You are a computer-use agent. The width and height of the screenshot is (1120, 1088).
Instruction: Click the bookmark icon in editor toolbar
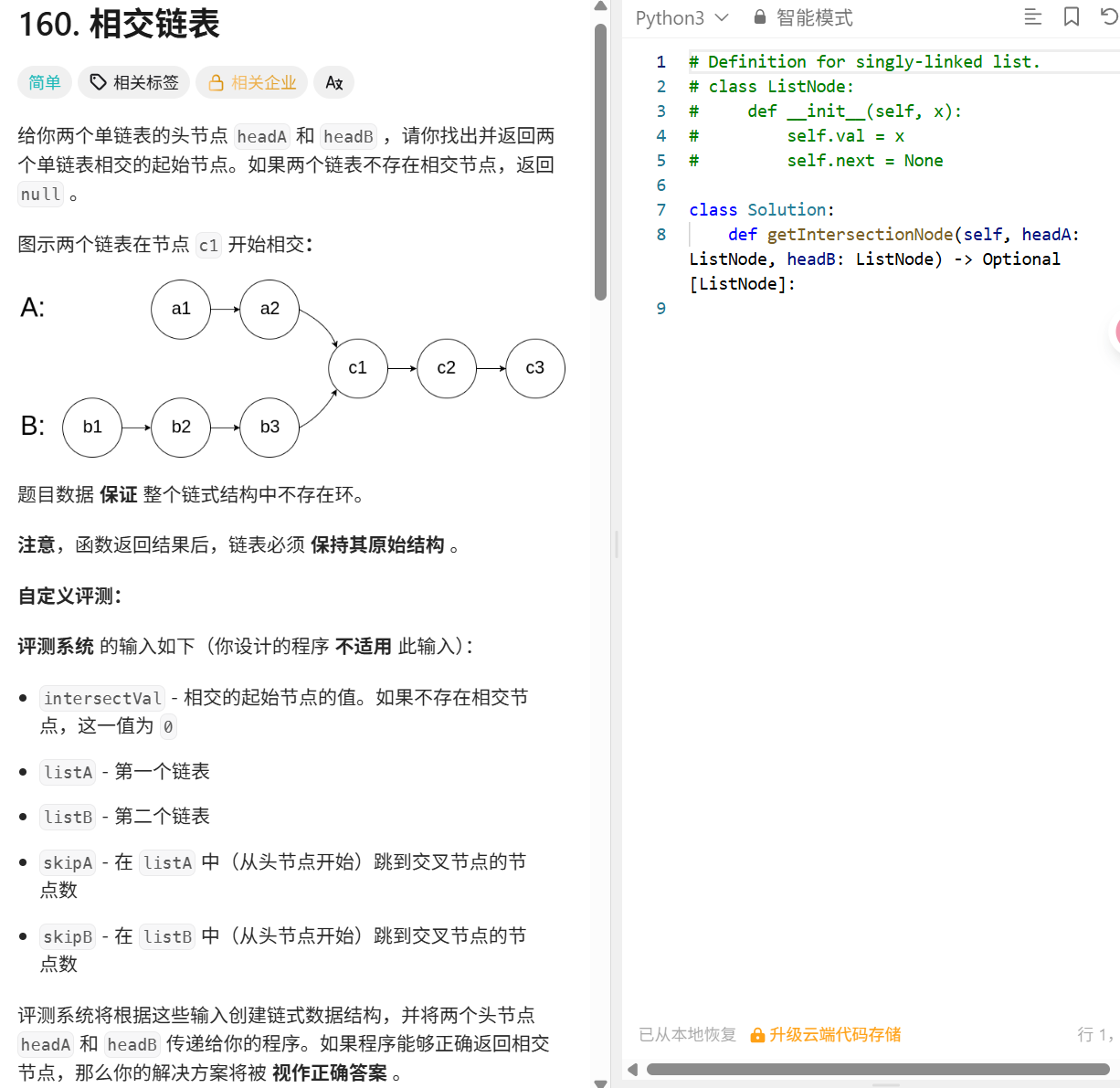[x=1072, y=16]
